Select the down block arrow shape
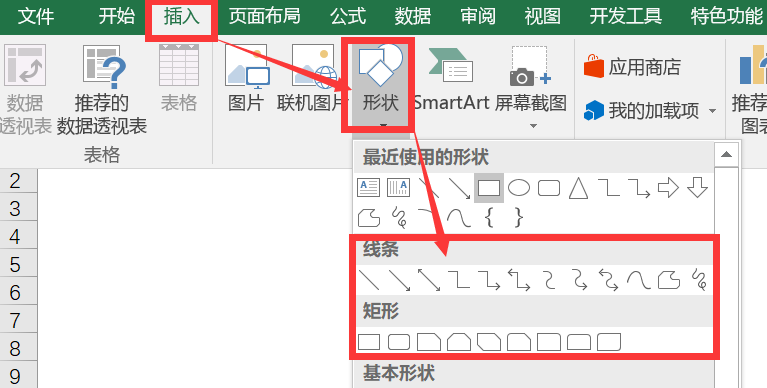 pyautogui.click(x=698, y=187)
